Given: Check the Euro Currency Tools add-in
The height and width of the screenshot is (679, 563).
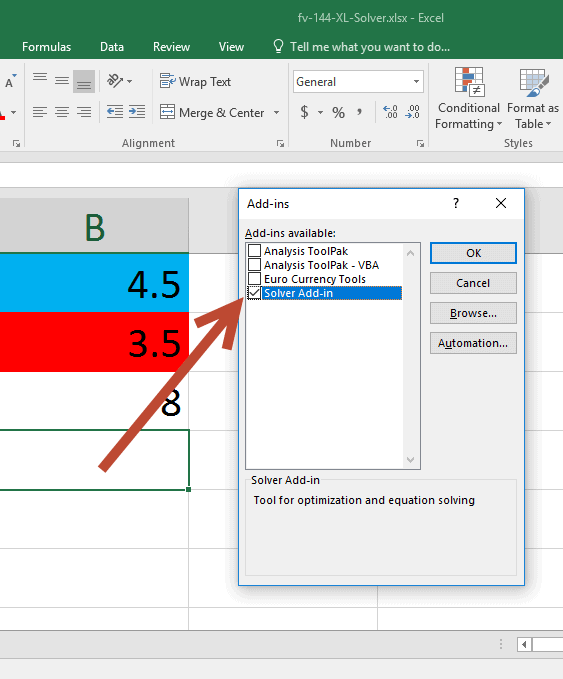Looking at the screenshot, I should [254, 278].
